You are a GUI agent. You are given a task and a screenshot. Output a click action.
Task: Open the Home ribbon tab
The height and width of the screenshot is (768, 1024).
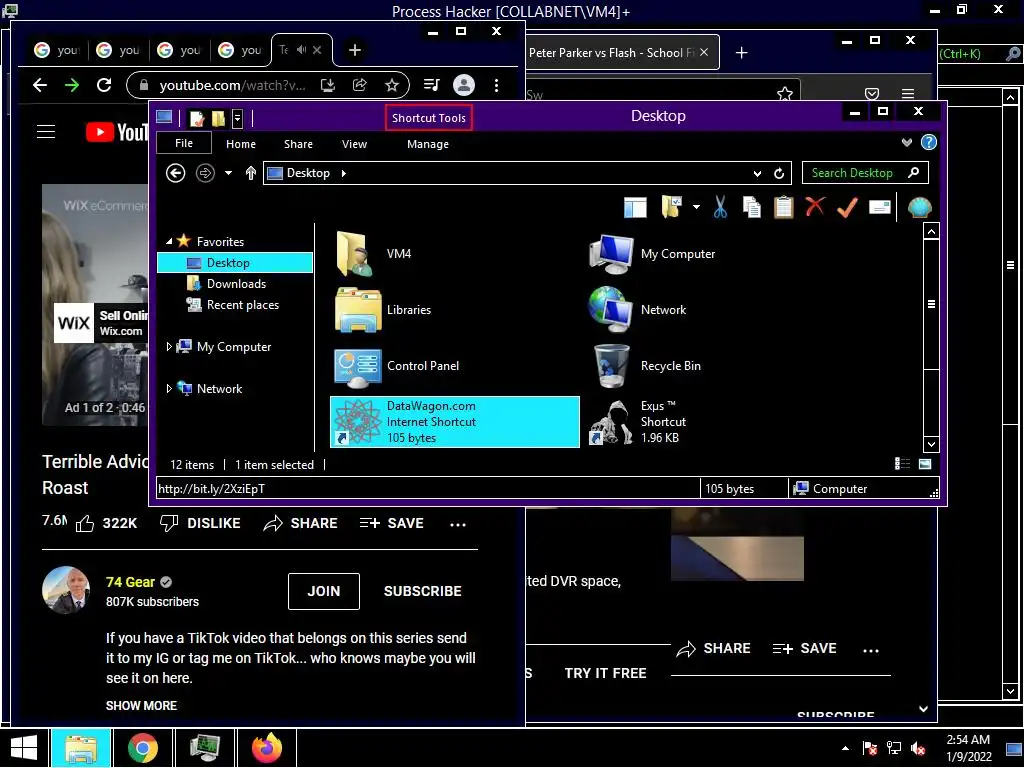pos(241,144)
